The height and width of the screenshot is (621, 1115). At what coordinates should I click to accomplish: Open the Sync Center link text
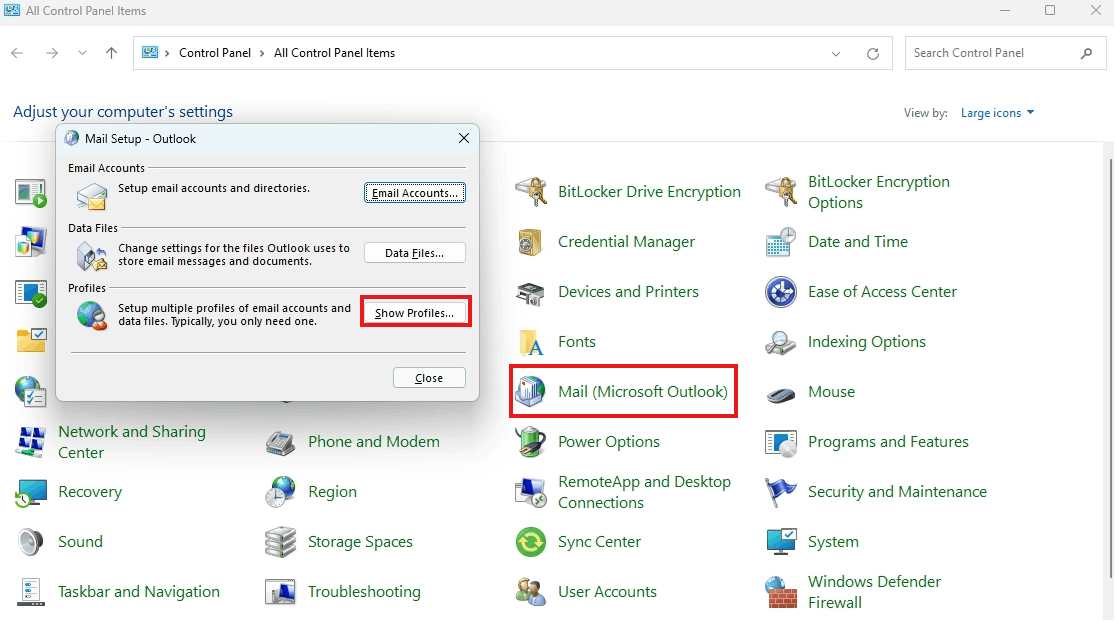click(x=599, y=542)
